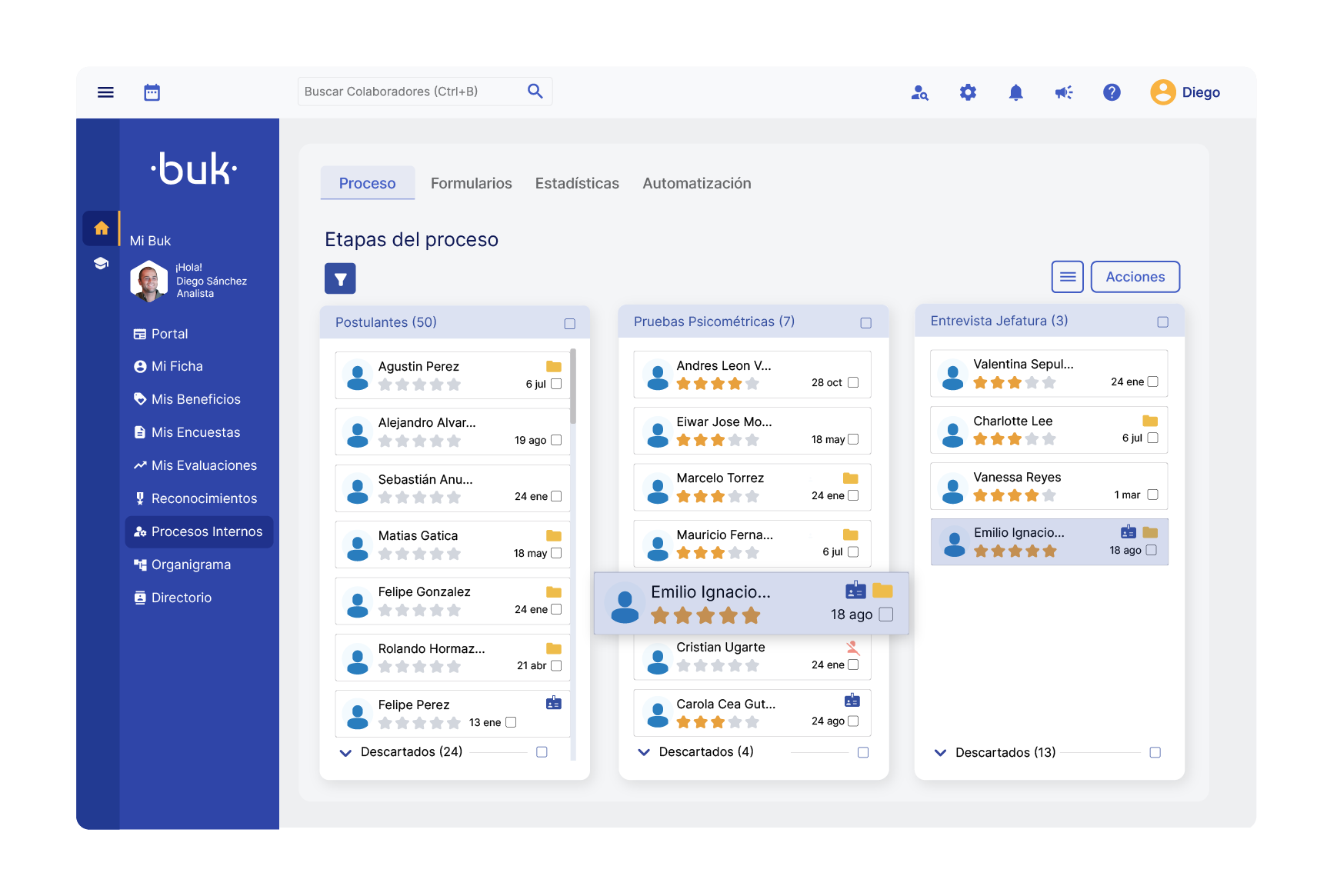The height and width of the screenshot is (896, 1317).
Task: Open the settings gear icon
Action: 968,92
